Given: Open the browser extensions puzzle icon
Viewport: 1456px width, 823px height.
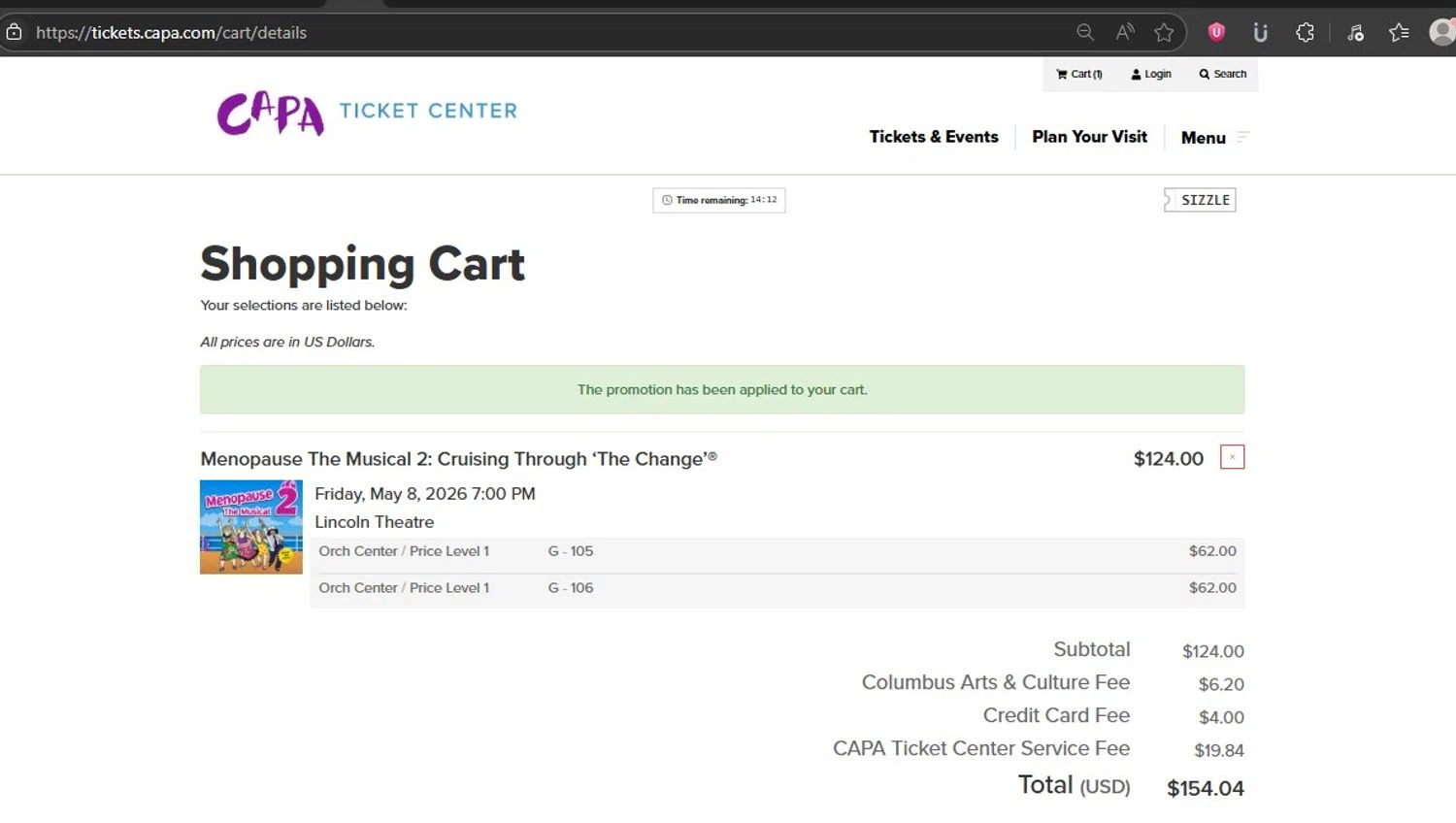Looking at the screenshot, I should point(1306,32).
